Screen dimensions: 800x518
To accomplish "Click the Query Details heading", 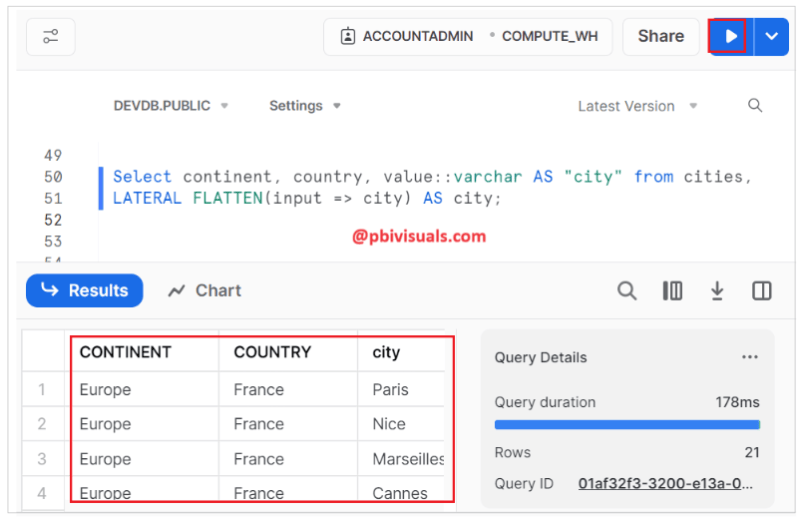I will 540,357.
